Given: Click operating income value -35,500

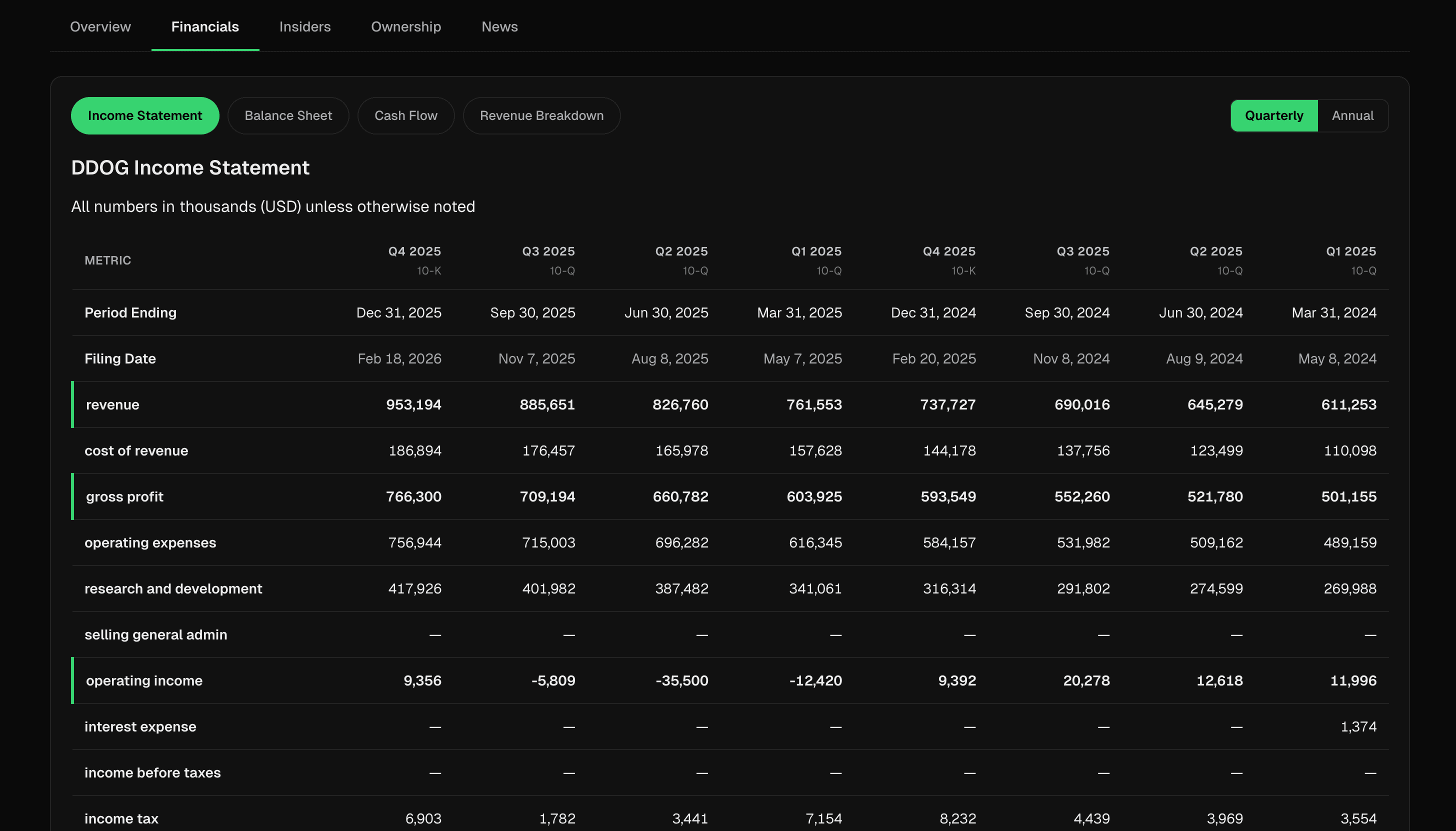Looking at the screenshot, I should (682, 680).
